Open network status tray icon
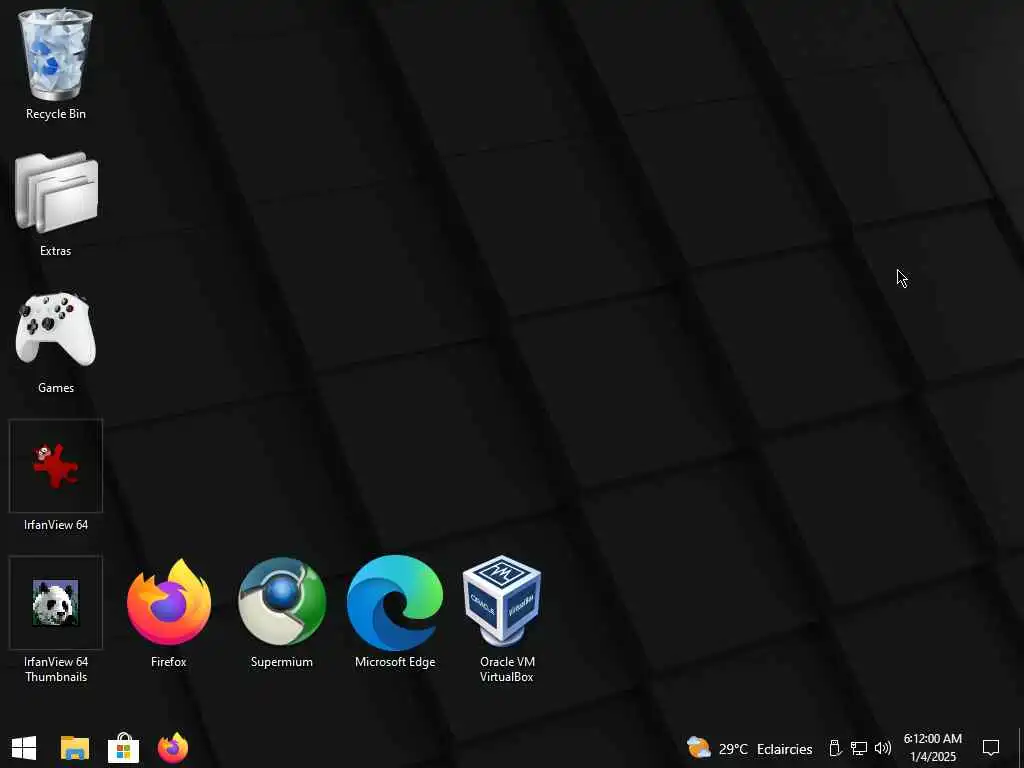The width and height of the screenshot is (1024, 768). (x=858, y=748)
